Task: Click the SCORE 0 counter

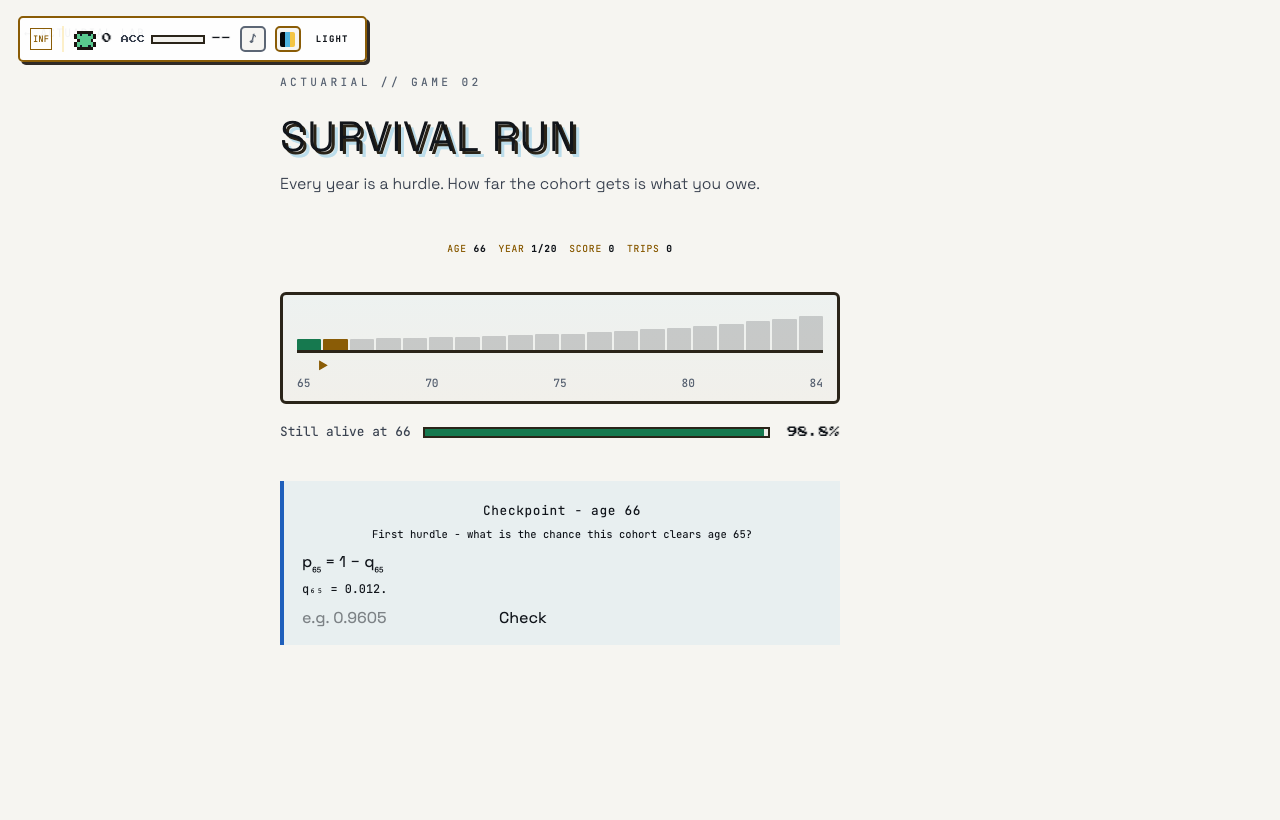Action: [592, 249]
